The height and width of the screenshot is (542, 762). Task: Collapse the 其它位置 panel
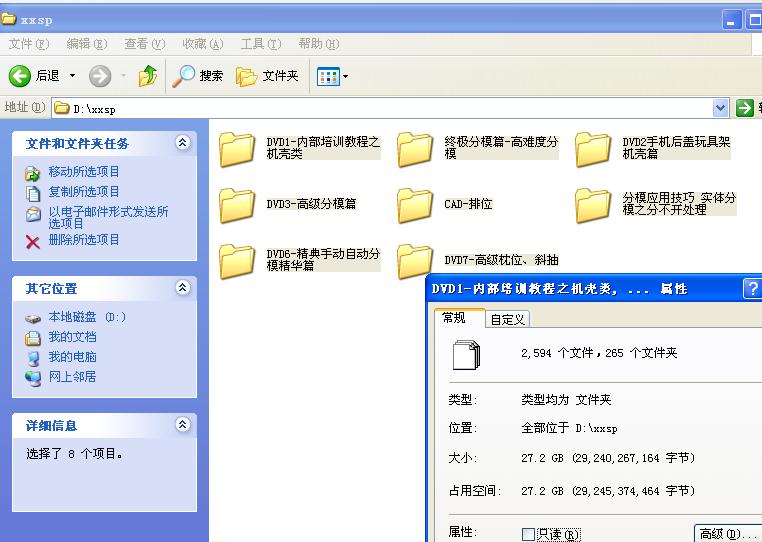[183, 288]
